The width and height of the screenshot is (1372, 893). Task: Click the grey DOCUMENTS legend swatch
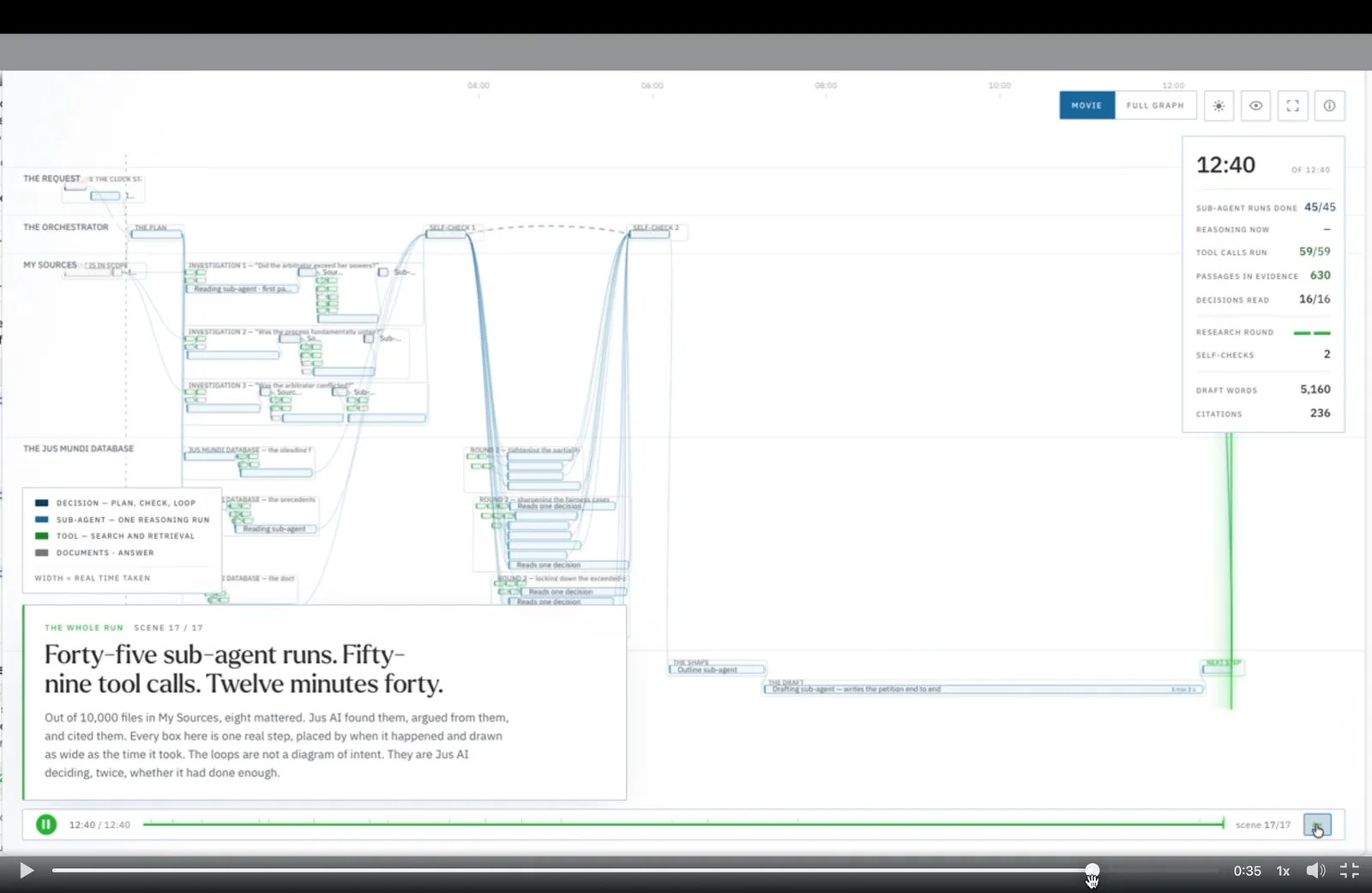(41, 552)
